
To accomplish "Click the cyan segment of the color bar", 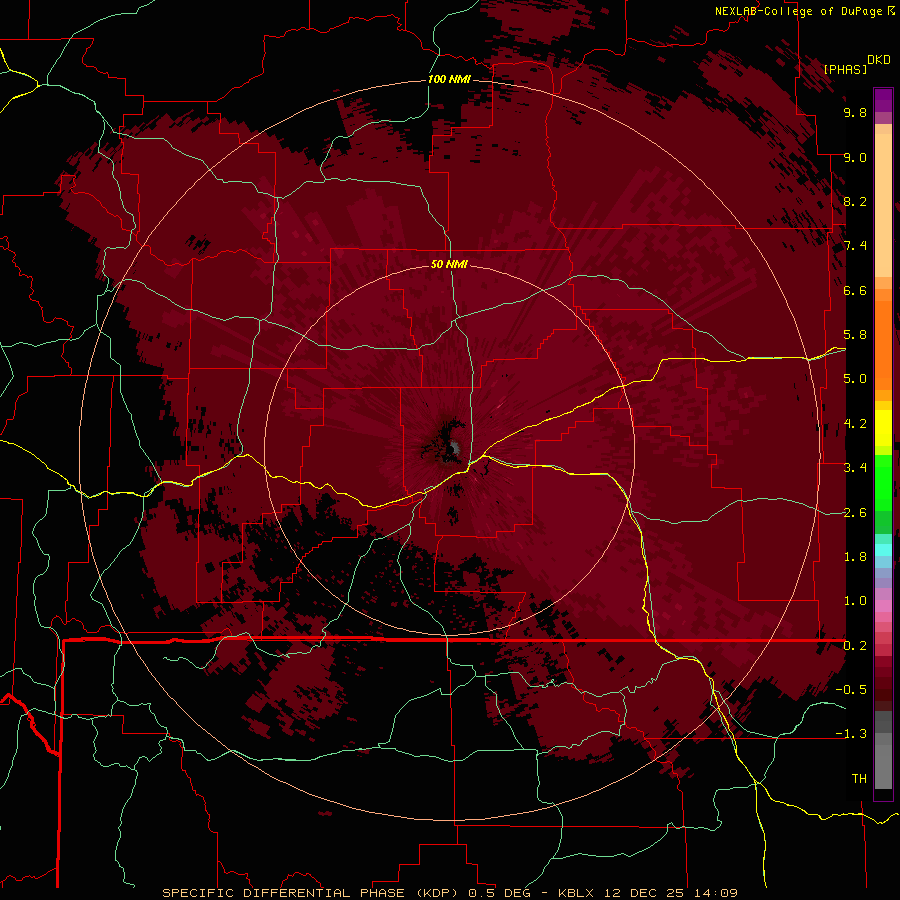I will tap(883, 549).
